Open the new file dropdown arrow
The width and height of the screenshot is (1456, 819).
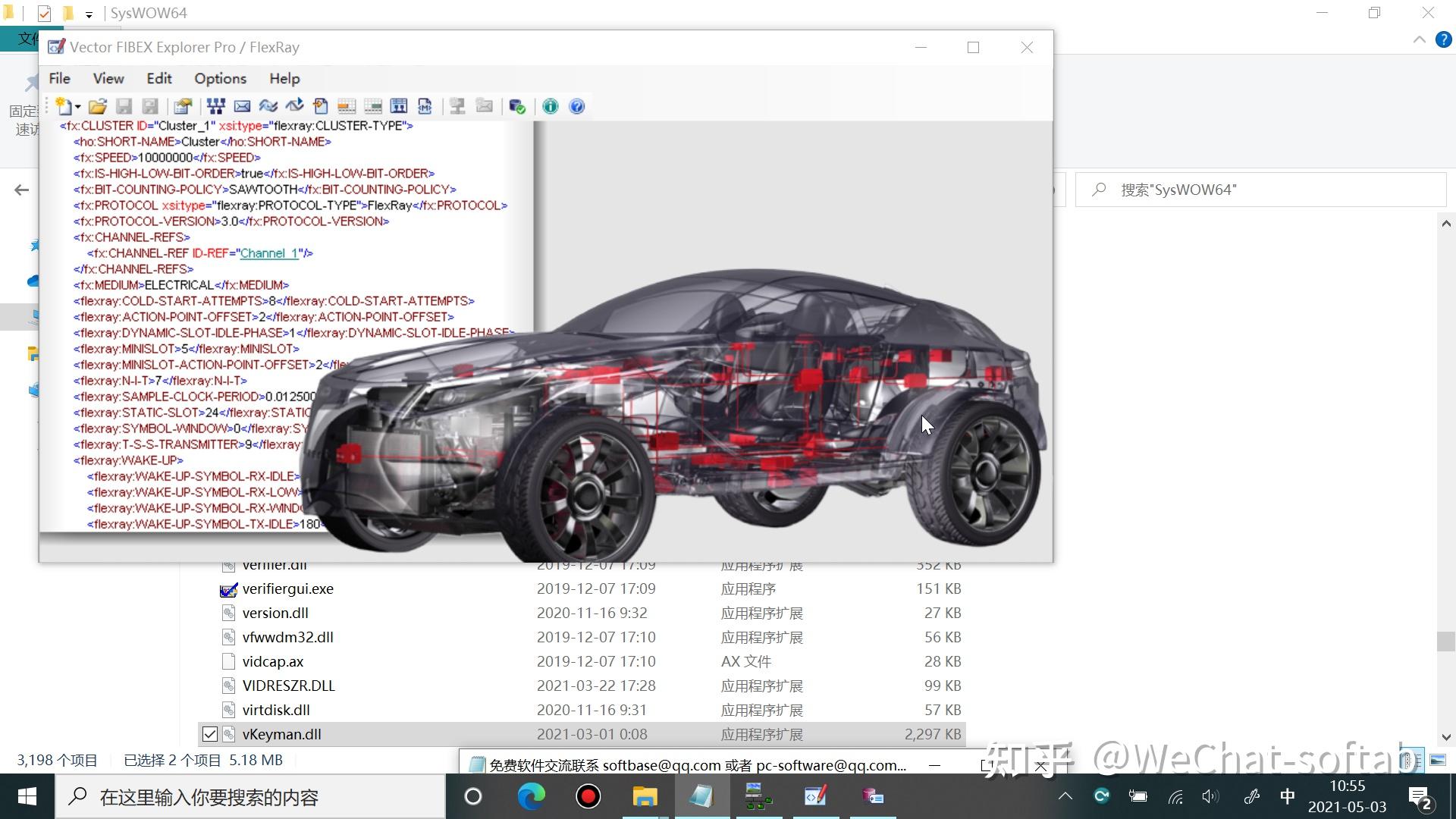77,107
